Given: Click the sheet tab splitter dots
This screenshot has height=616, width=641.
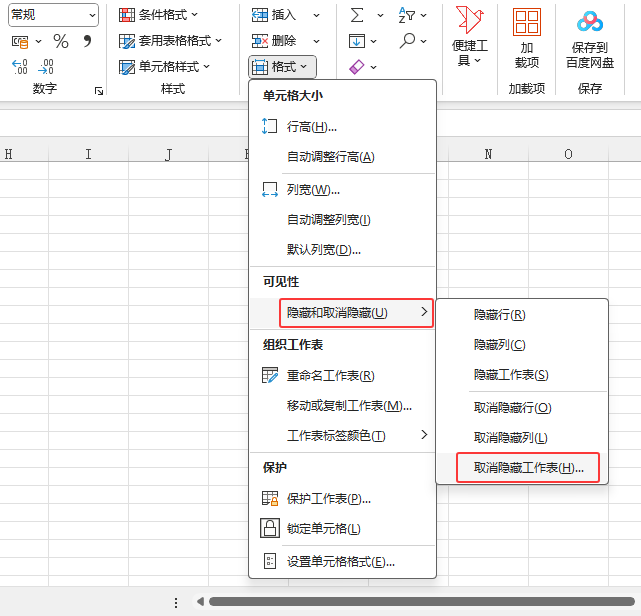Looking at the screenshot, I should pyautogui.click(x=176, y=603).
